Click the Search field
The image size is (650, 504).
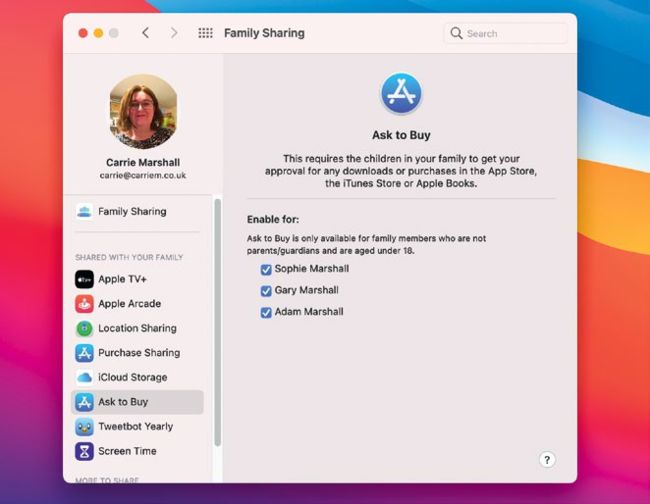(x=505, y=33)
